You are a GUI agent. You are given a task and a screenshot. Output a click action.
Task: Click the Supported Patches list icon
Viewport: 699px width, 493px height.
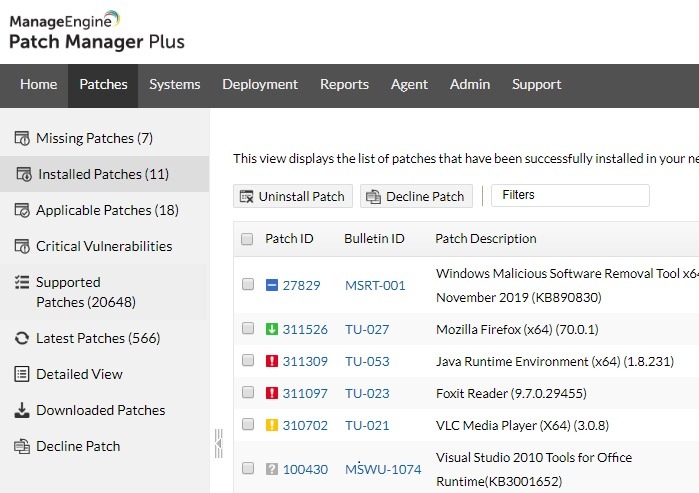22,282
